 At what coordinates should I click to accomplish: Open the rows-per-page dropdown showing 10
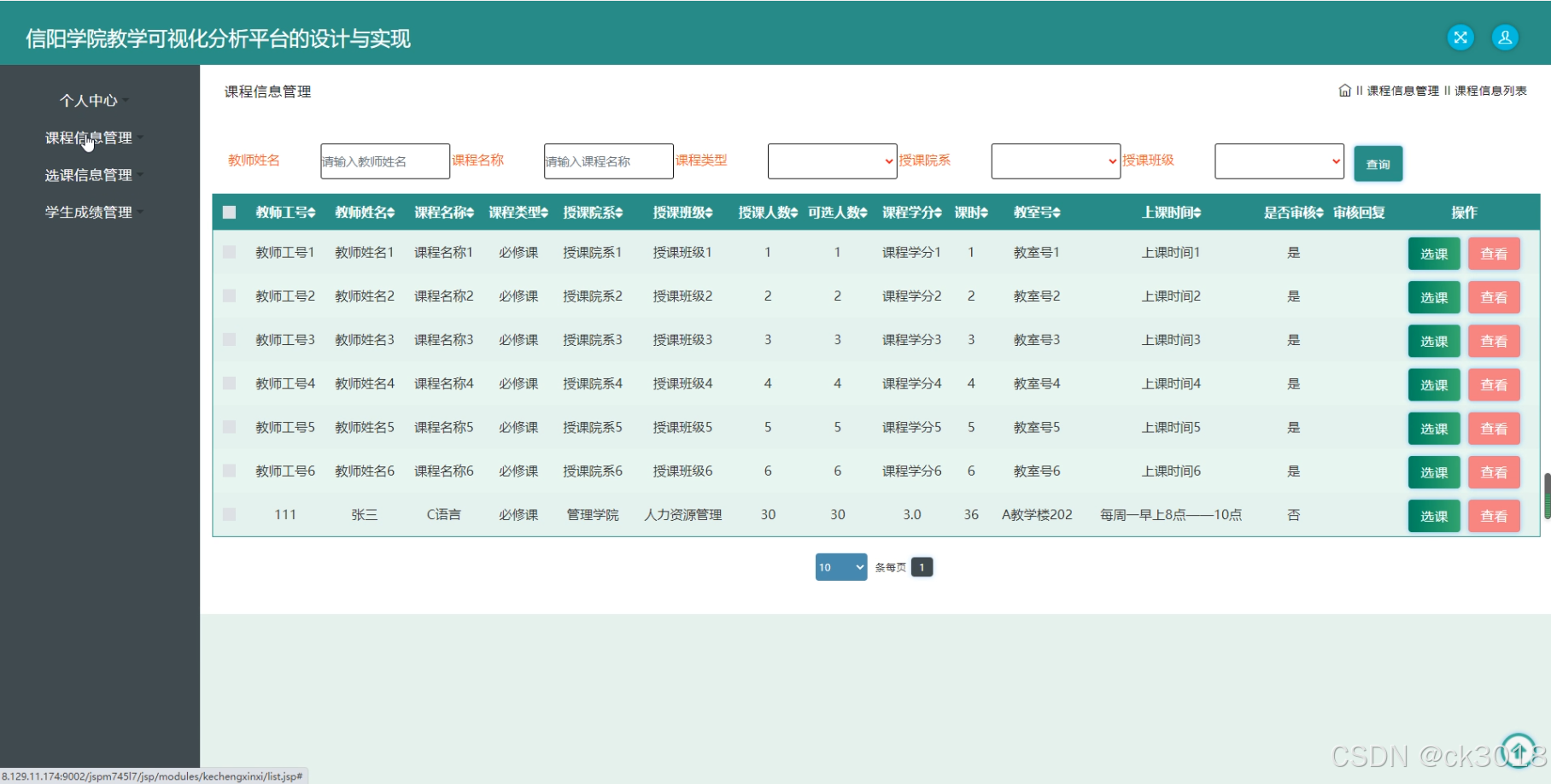pyautogui.click(x=841, y=567)
